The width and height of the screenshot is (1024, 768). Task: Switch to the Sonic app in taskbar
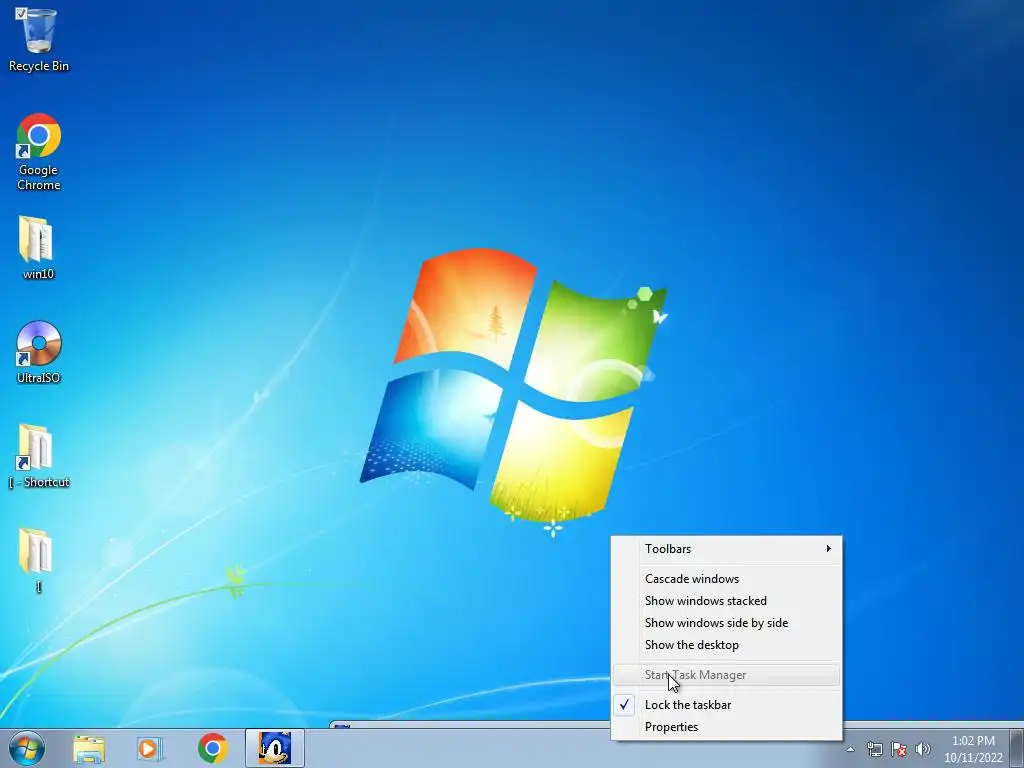[275, 748]
